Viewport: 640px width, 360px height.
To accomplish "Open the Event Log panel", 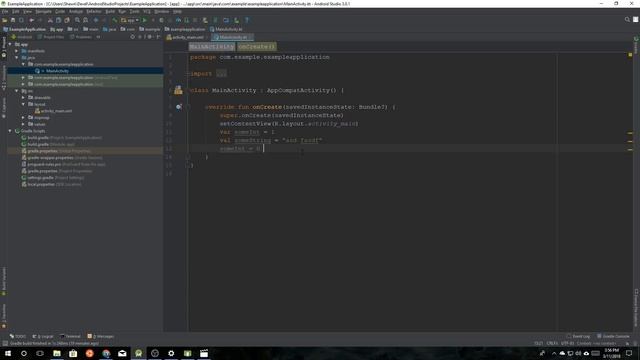I will pos(578,336).
